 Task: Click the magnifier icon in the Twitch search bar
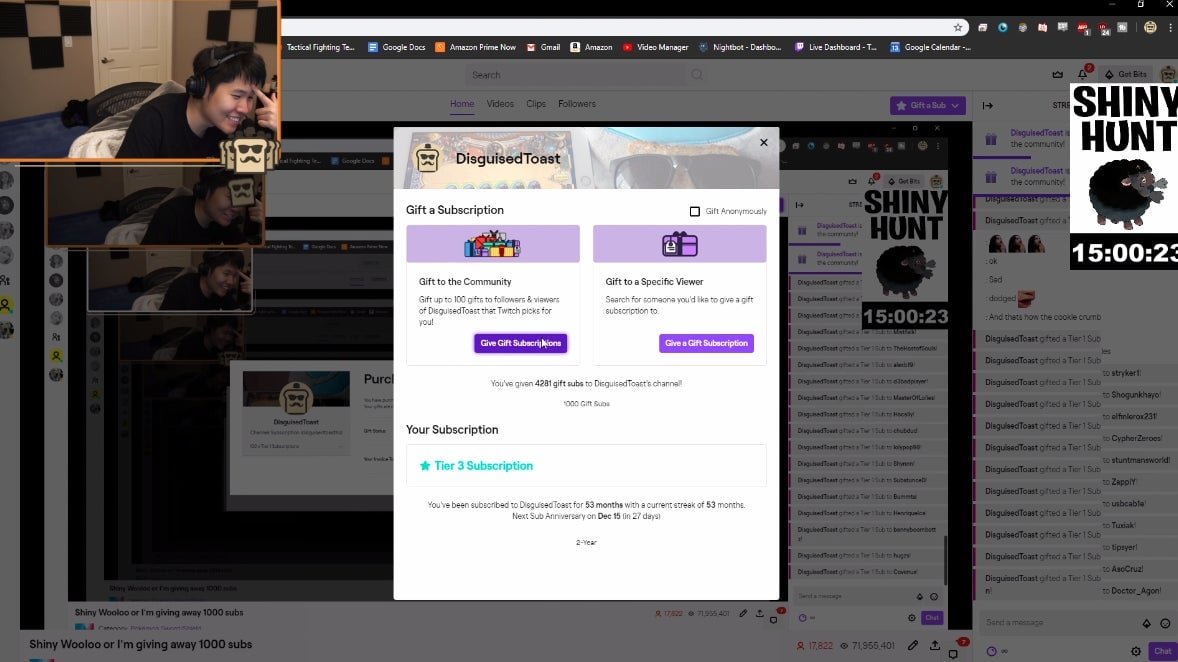[x=697, y=75]
